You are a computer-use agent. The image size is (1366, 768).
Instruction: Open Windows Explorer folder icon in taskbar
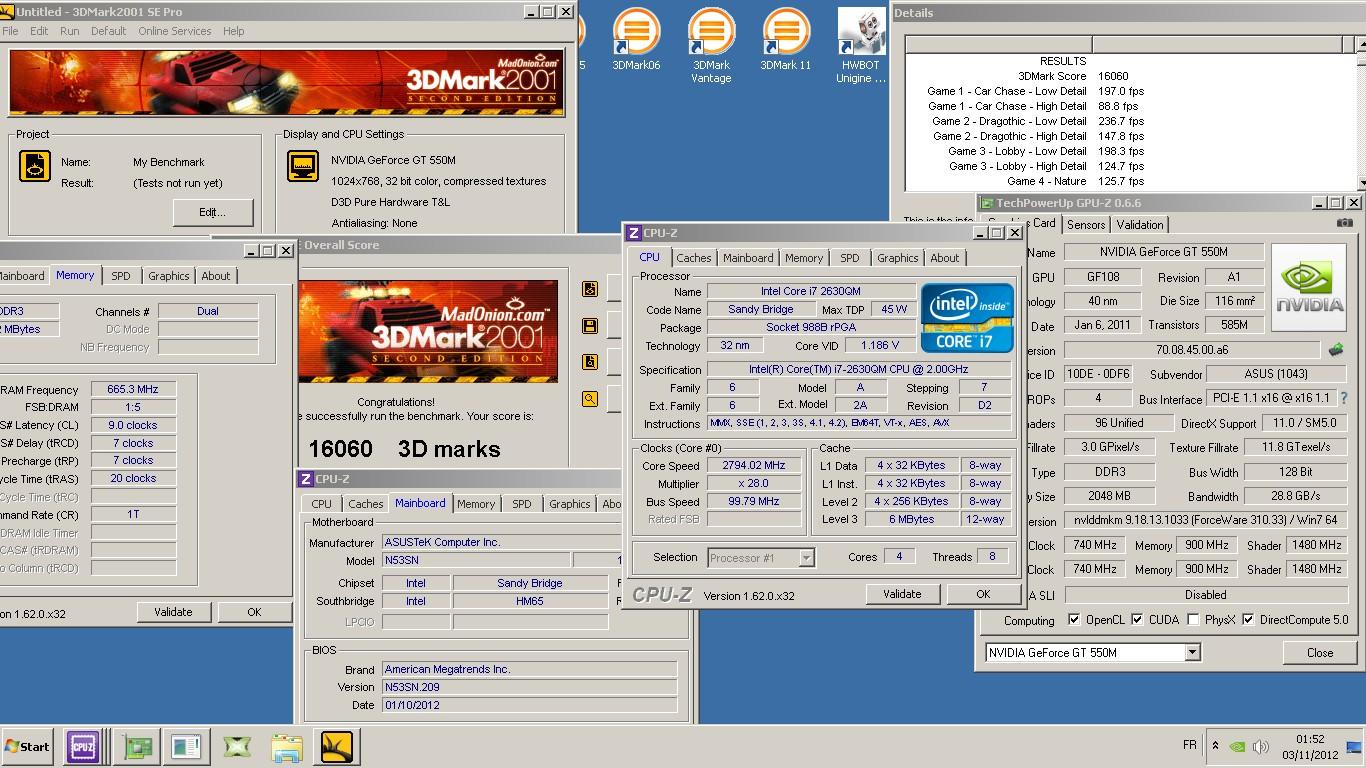[x=287, y=746]
